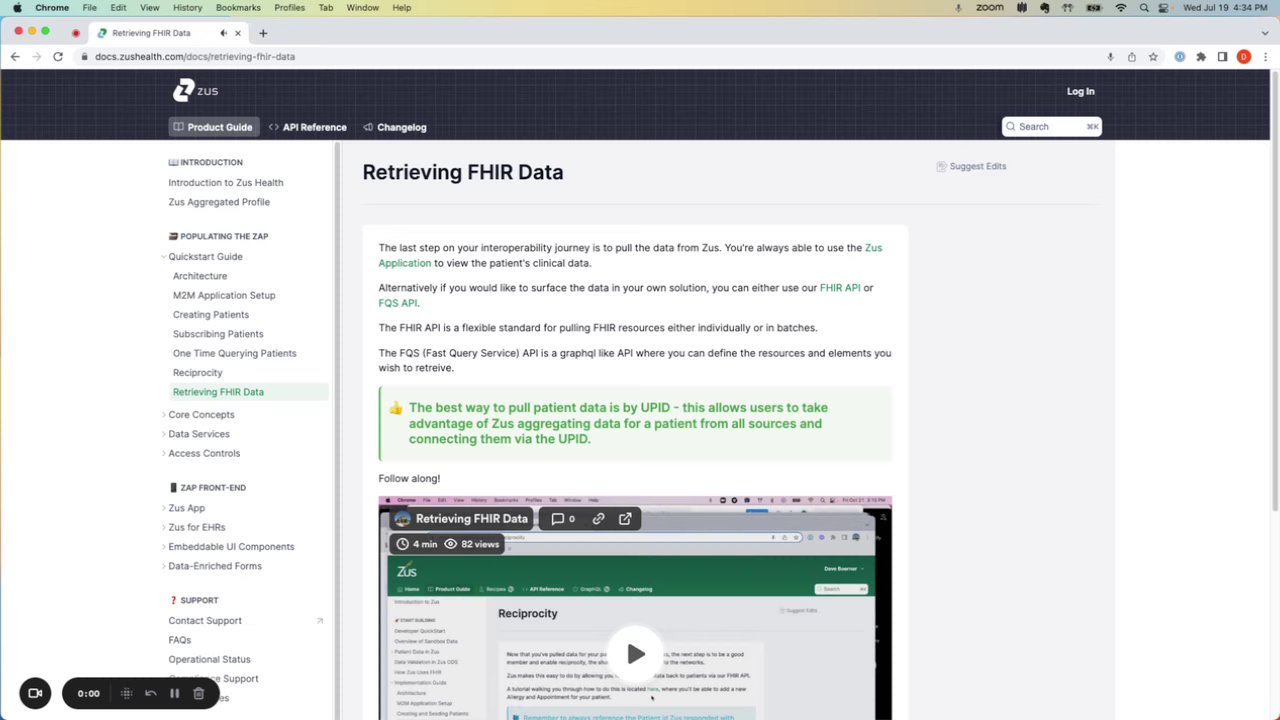Open Architecture page in sidebar

tap(200, 276)
